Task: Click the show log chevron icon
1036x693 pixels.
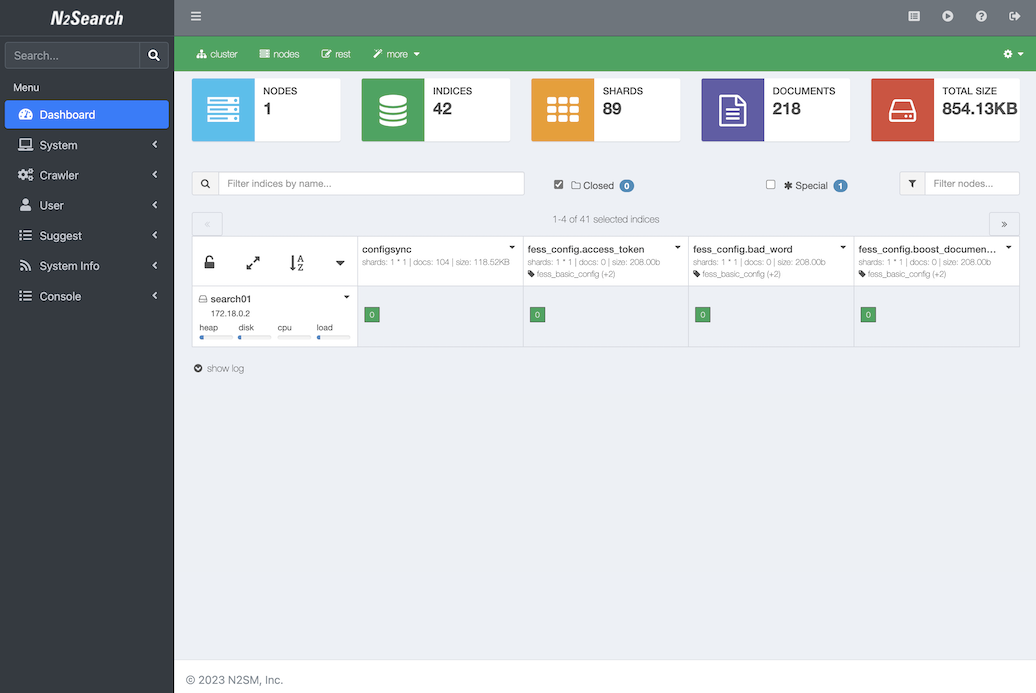Action: [198, 369]
